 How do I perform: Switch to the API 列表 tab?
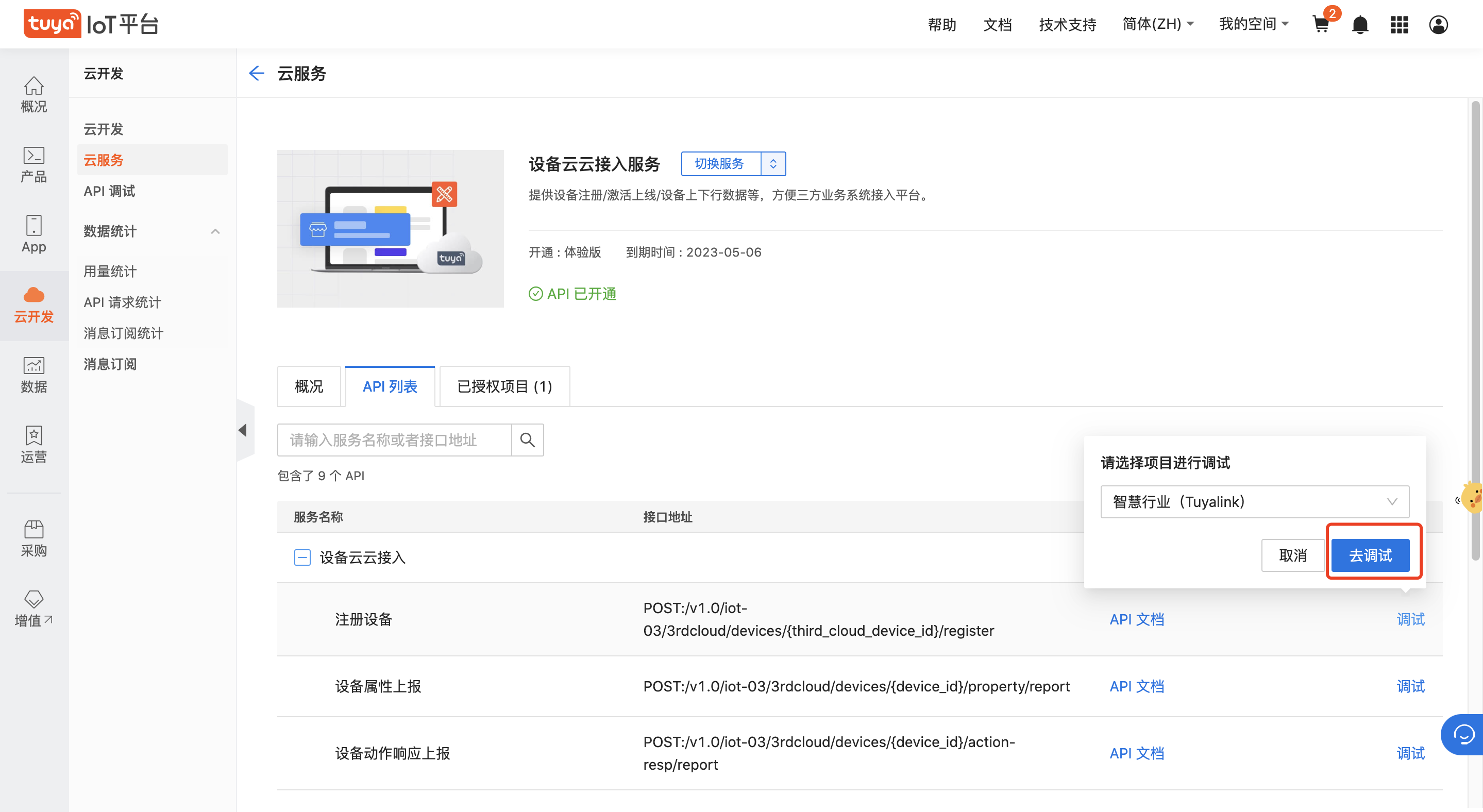click(390, 387)
